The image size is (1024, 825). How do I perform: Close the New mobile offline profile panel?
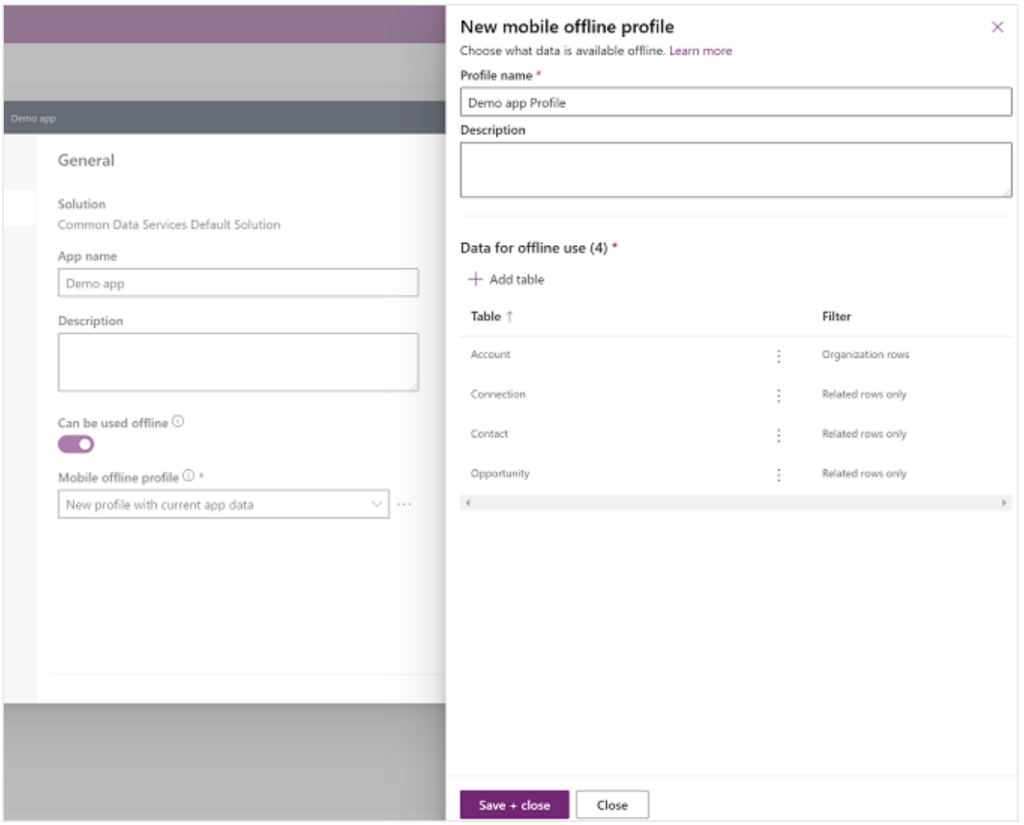[997, 27]
